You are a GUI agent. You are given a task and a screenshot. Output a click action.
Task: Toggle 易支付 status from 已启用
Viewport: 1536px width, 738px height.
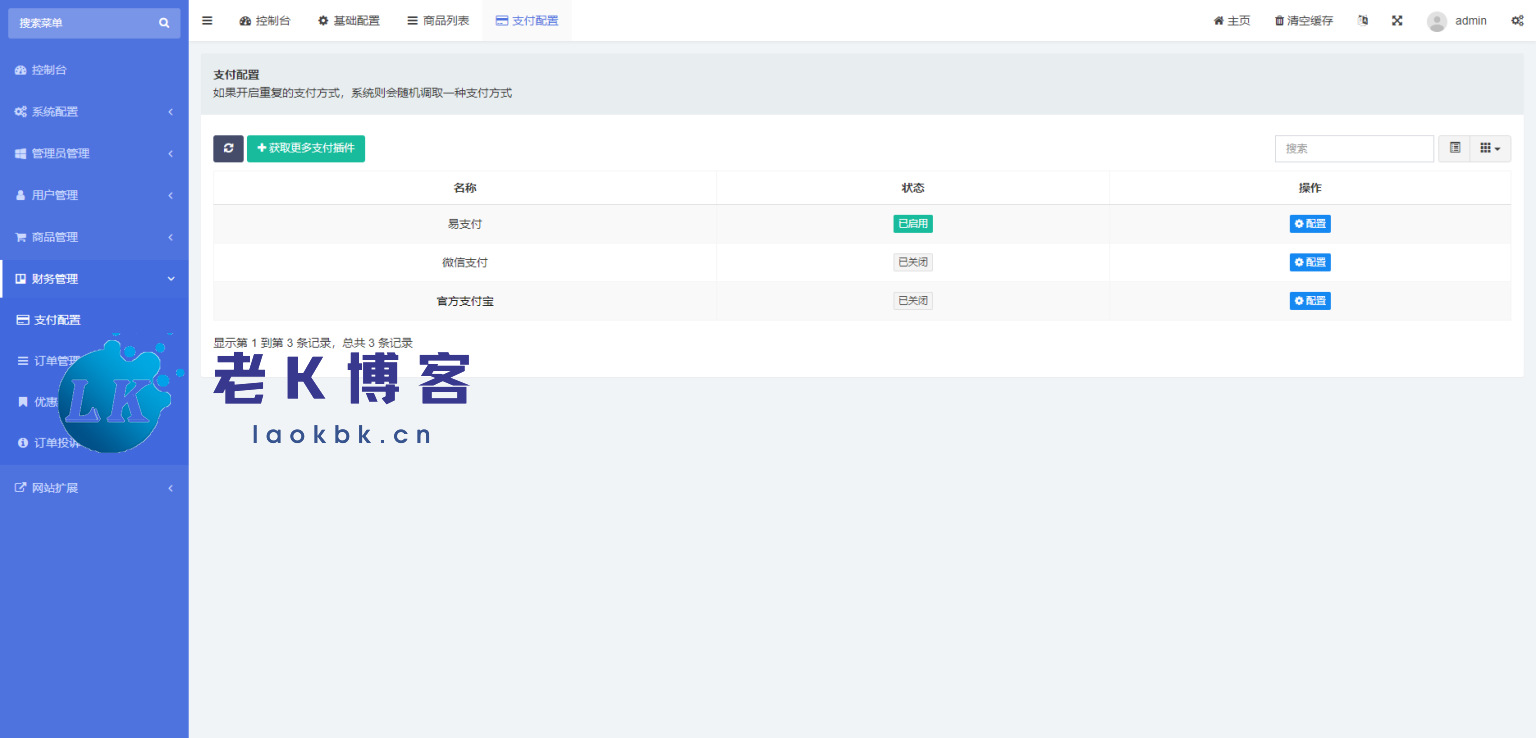coord(912,223)
